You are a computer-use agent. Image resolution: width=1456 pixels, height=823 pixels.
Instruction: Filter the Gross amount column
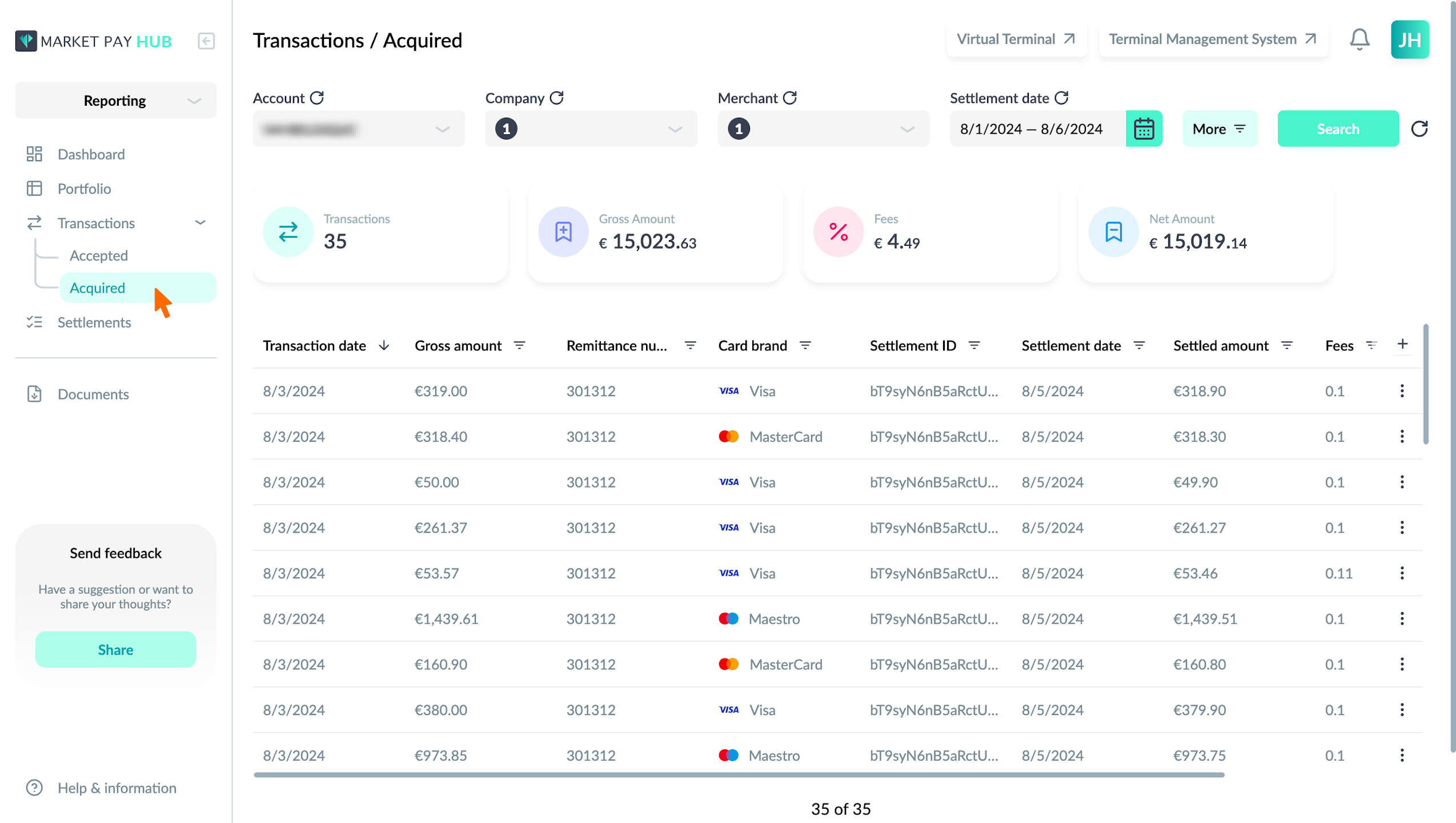pos(519,345)
